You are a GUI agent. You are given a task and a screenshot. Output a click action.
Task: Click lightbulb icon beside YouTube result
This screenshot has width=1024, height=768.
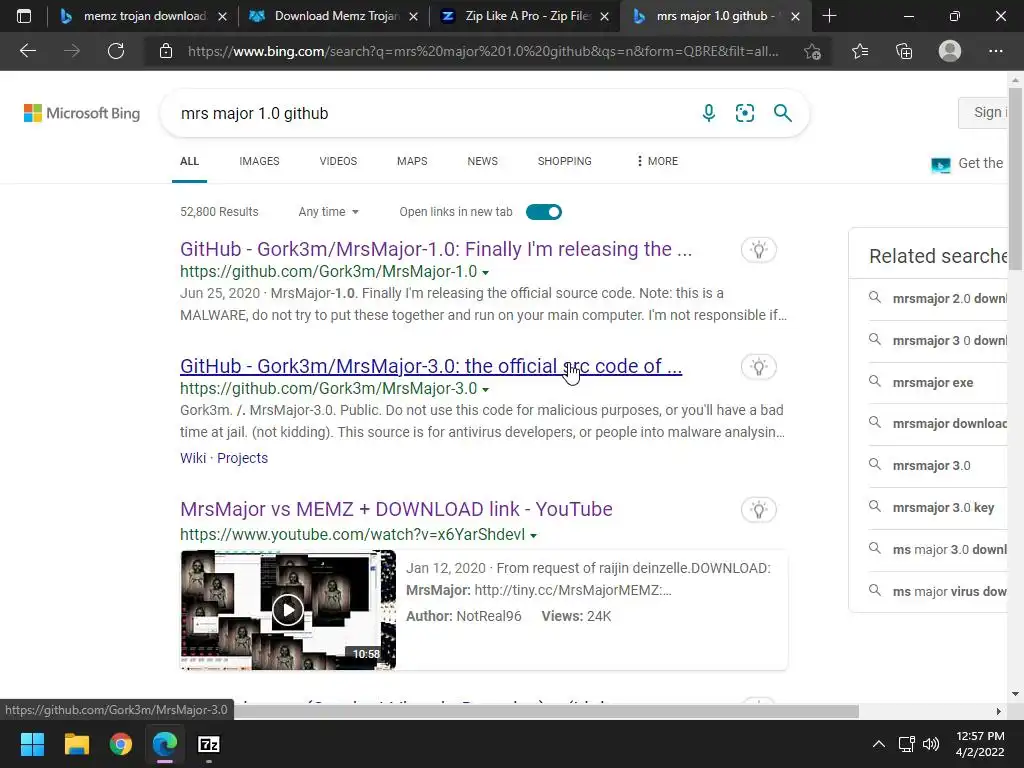(758, 509)
